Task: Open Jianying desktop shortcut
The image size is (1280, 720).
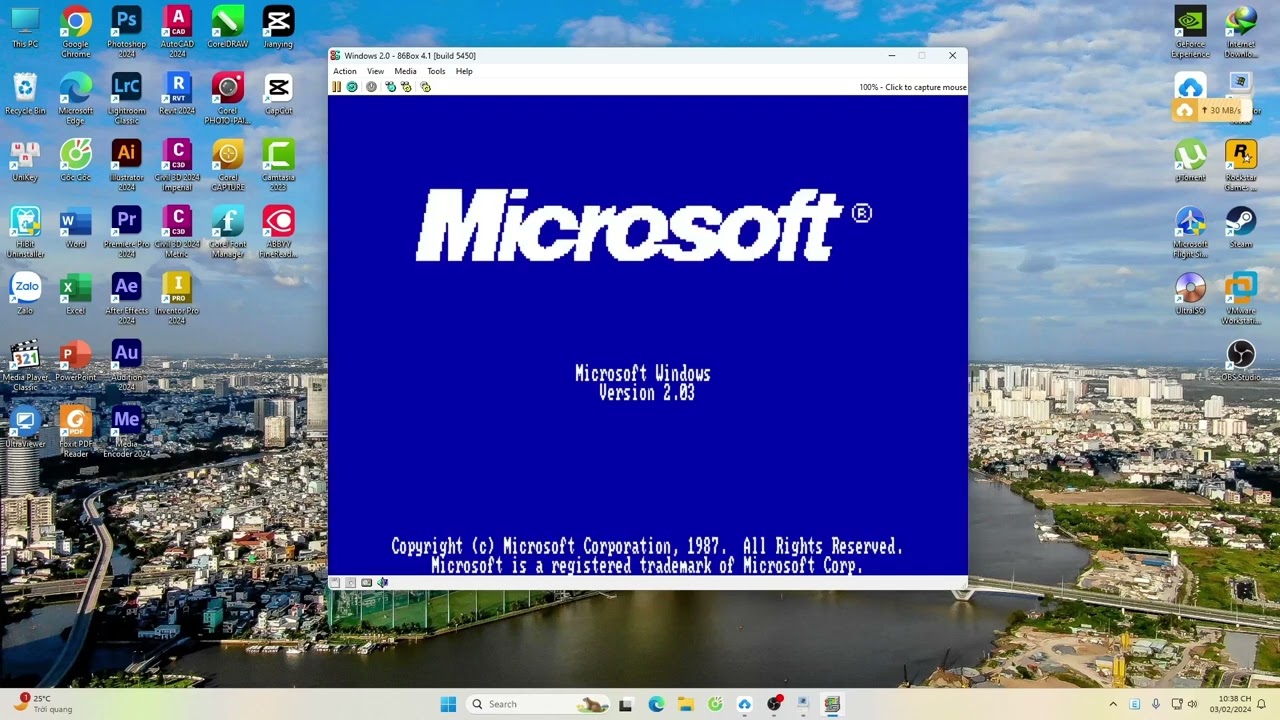Action: coord(278,28)
